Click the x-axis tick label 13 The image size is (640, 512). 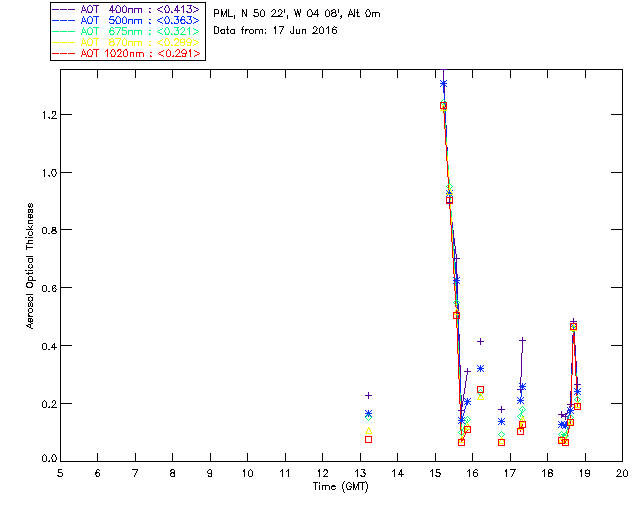360,473
